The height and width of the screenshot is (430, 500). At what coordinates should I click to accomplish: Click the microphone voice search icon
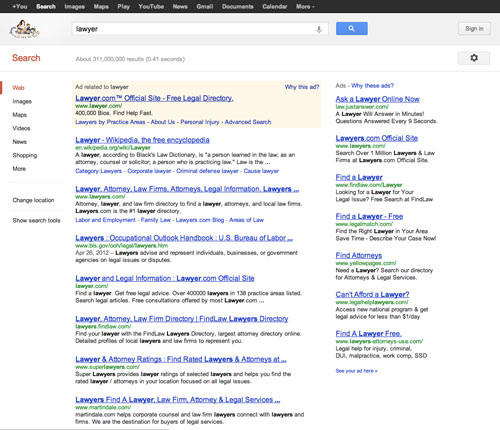tap(319, 29)
